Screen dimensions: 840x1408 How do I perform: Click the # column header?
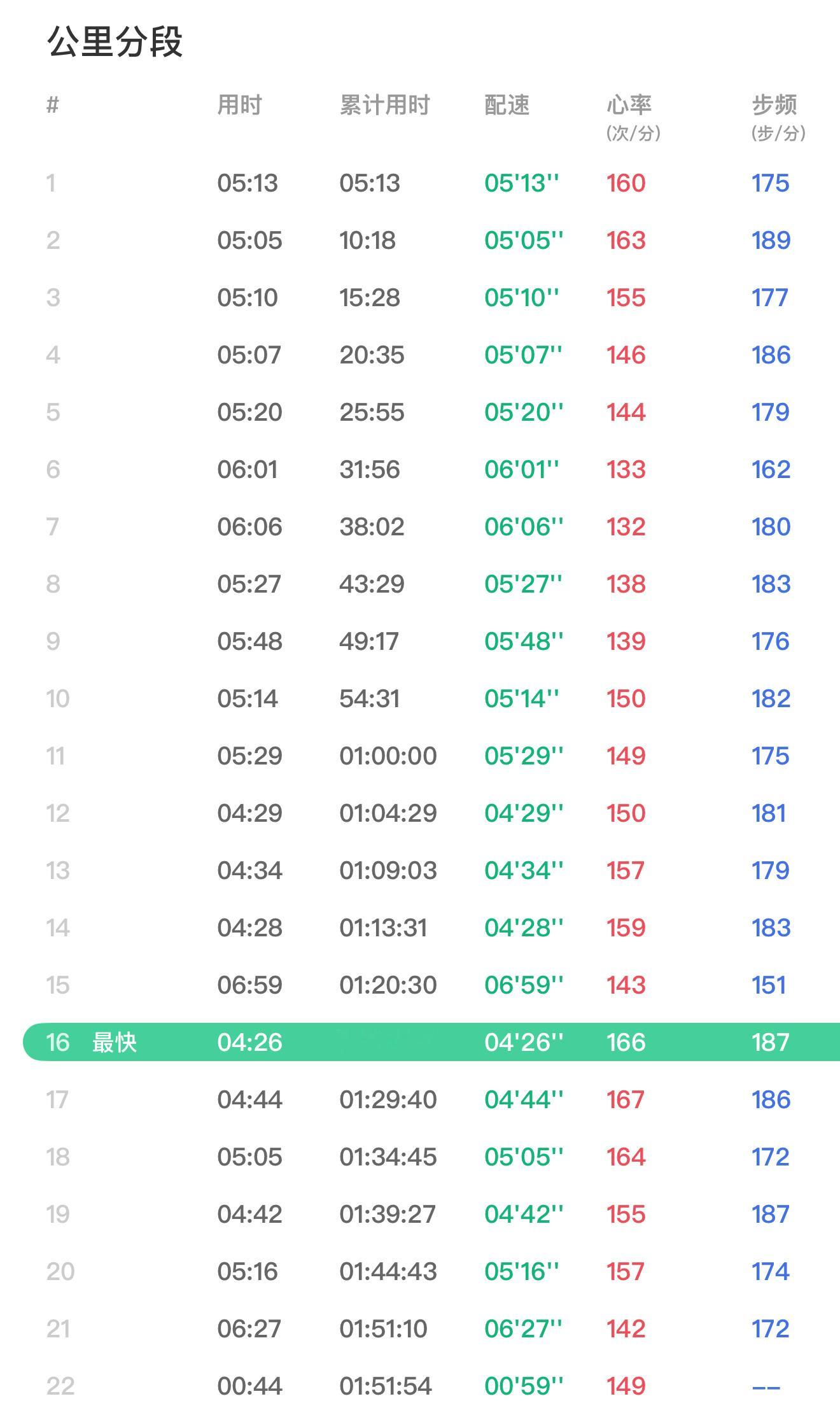pos(52,105)
